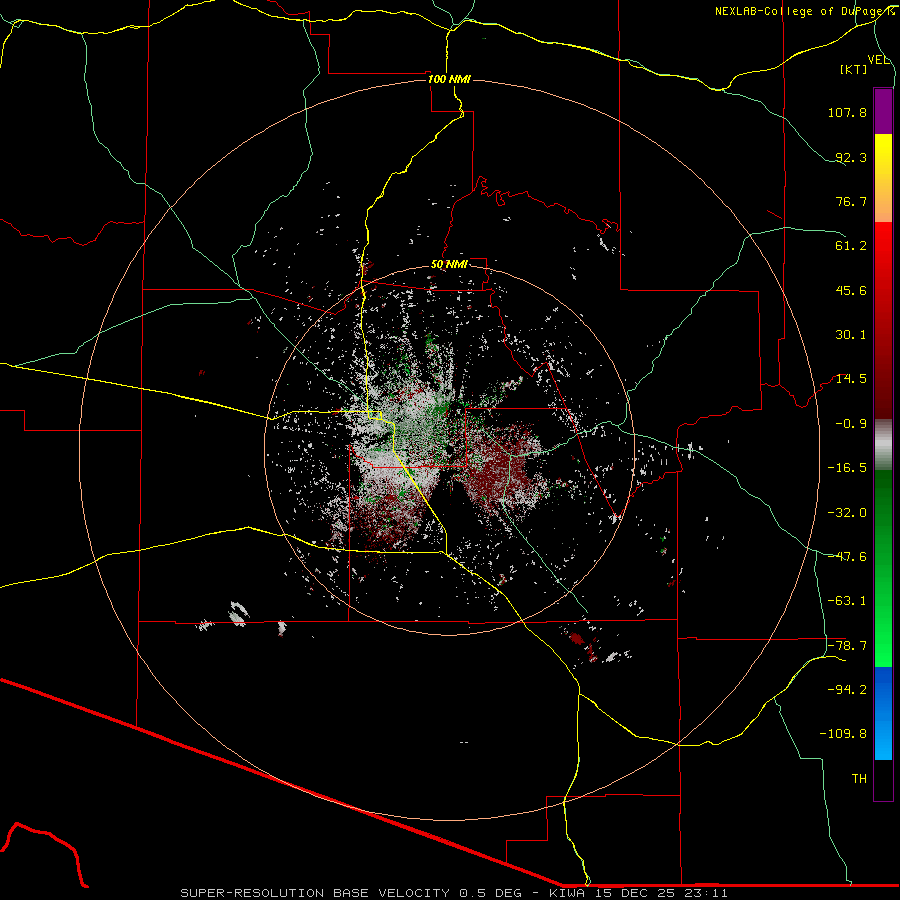Click the 92.3 legend value
The image size is (900, 900).
[851, 157]
